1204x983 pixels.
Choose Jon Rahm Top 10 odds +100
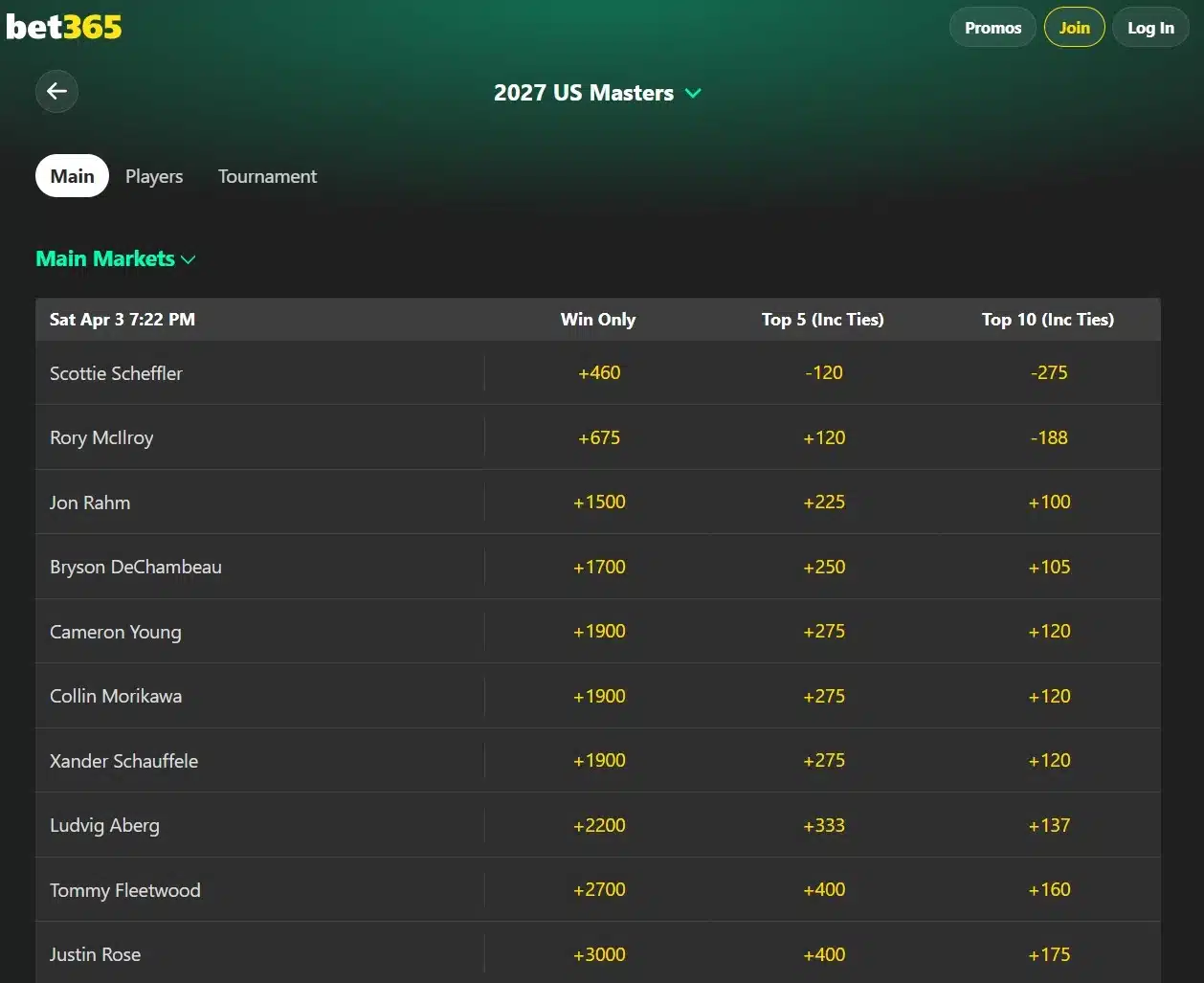point(1049,502)
